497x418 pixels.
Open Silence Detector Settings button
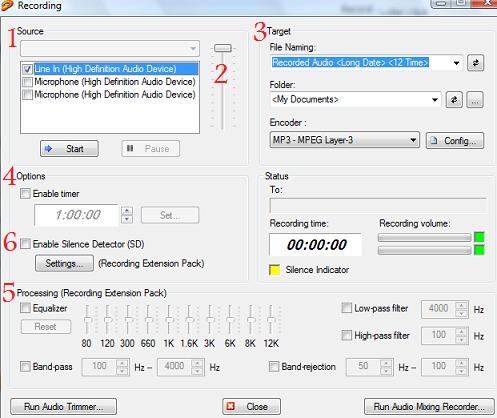click(x=64, y=263)
